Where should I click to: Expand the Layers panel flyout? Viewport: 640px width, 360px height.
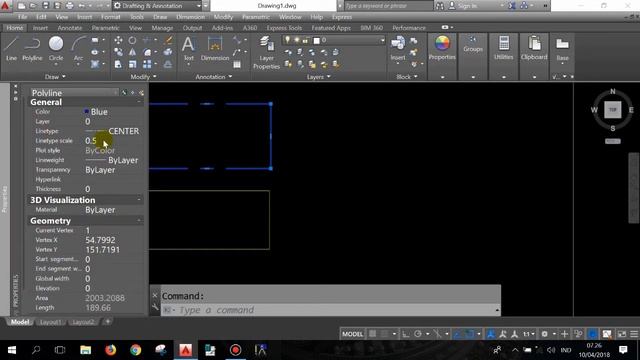(x=318, y=77)
